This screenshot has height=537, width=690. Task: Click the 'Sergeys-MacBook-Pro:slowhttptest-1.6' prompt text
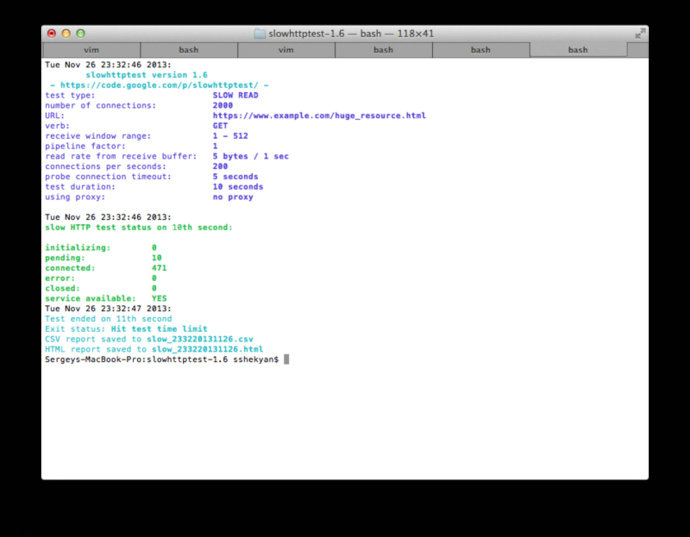[136, 359]
